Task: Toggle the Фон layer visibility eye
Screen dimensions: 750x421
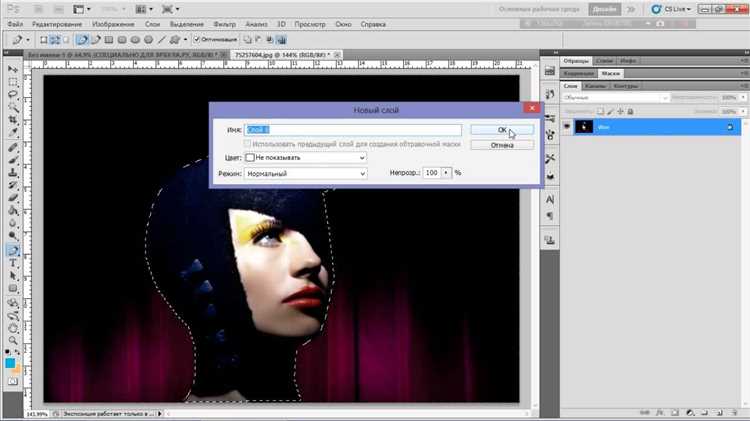Action: pos(567,127)
